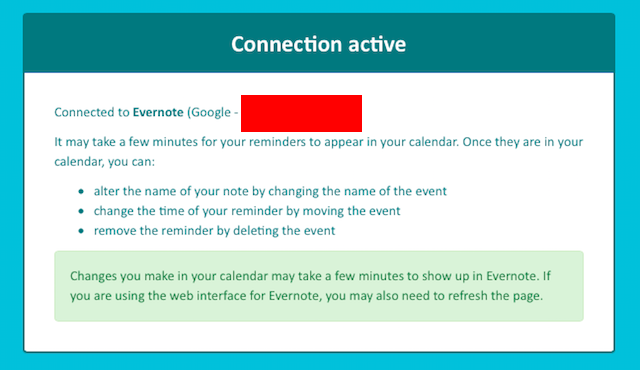Click the '(Google -' account text
The width and height of the screenshot is (640, 370).
coord(213,113)
